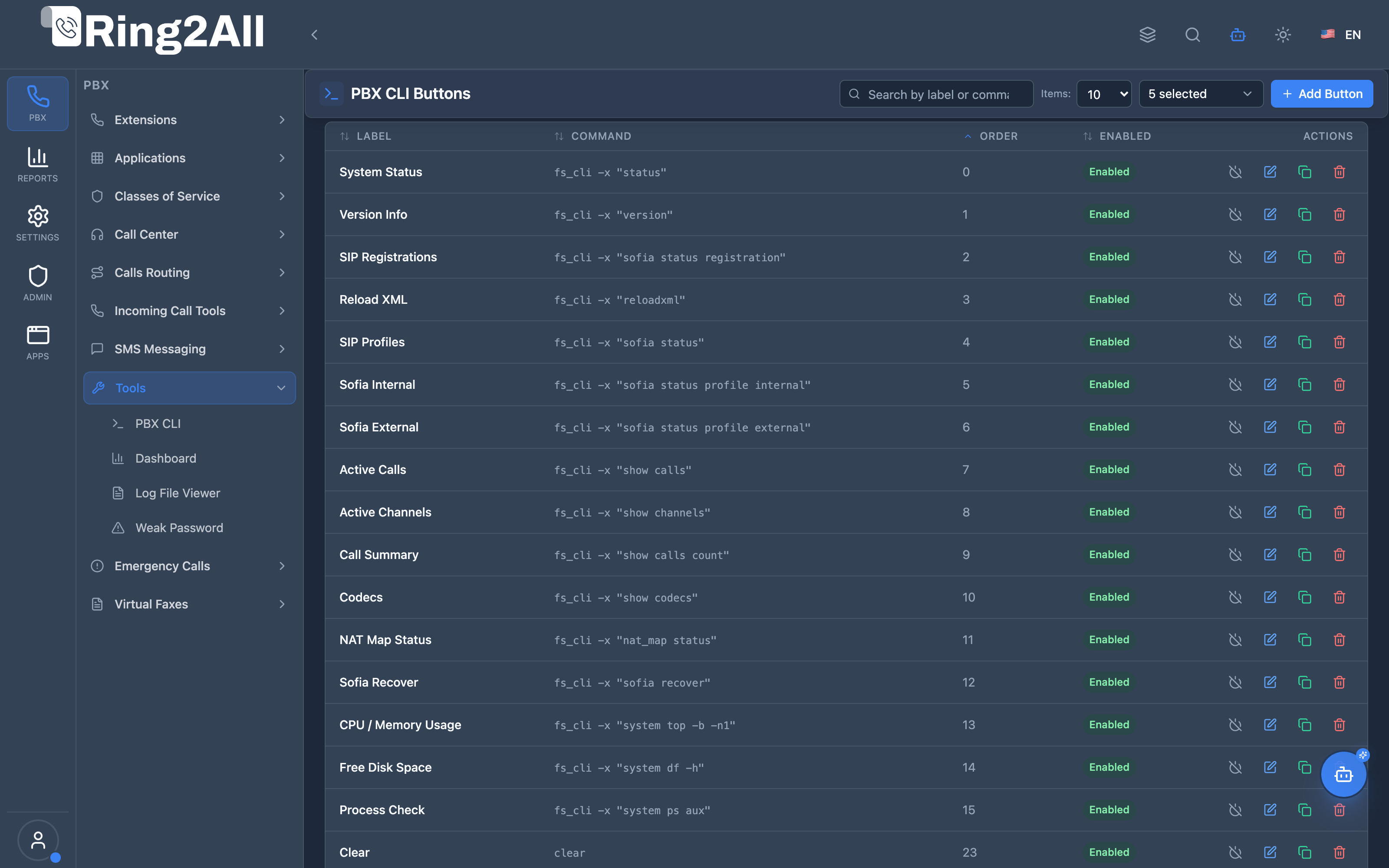1389x868 pixels.
Task: Copy the SIP Profiles entry
Action: pyautogui.click(x=1305, y=342)
